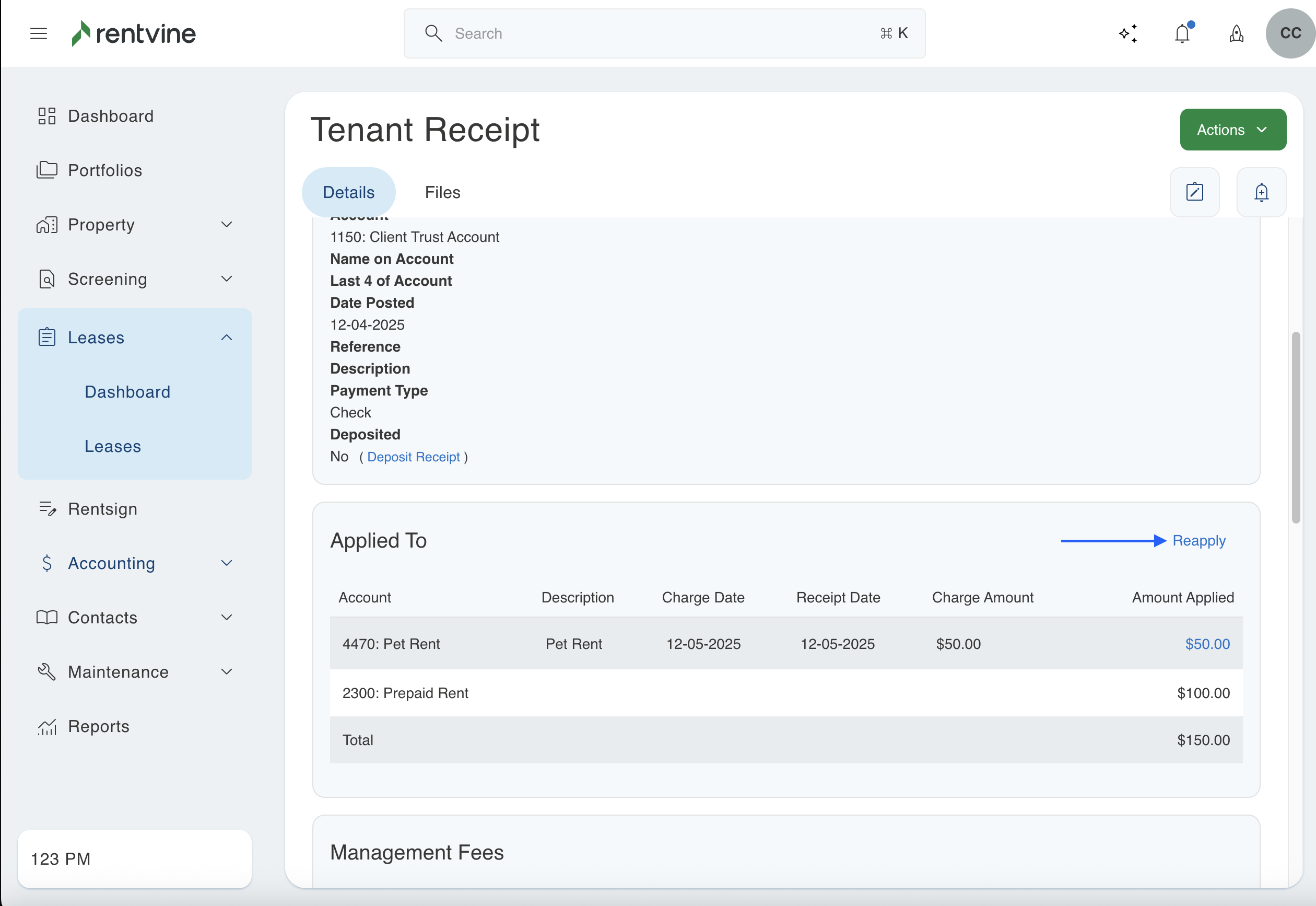Open the notifications bell
Viewport: 1316px width, 906px height.
1182,33
